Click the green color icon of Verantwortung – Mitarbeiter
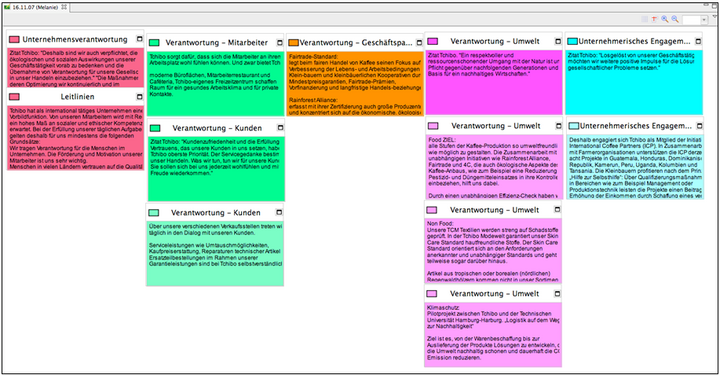This screenshot has height=375, width=720. tap(154, 43)
